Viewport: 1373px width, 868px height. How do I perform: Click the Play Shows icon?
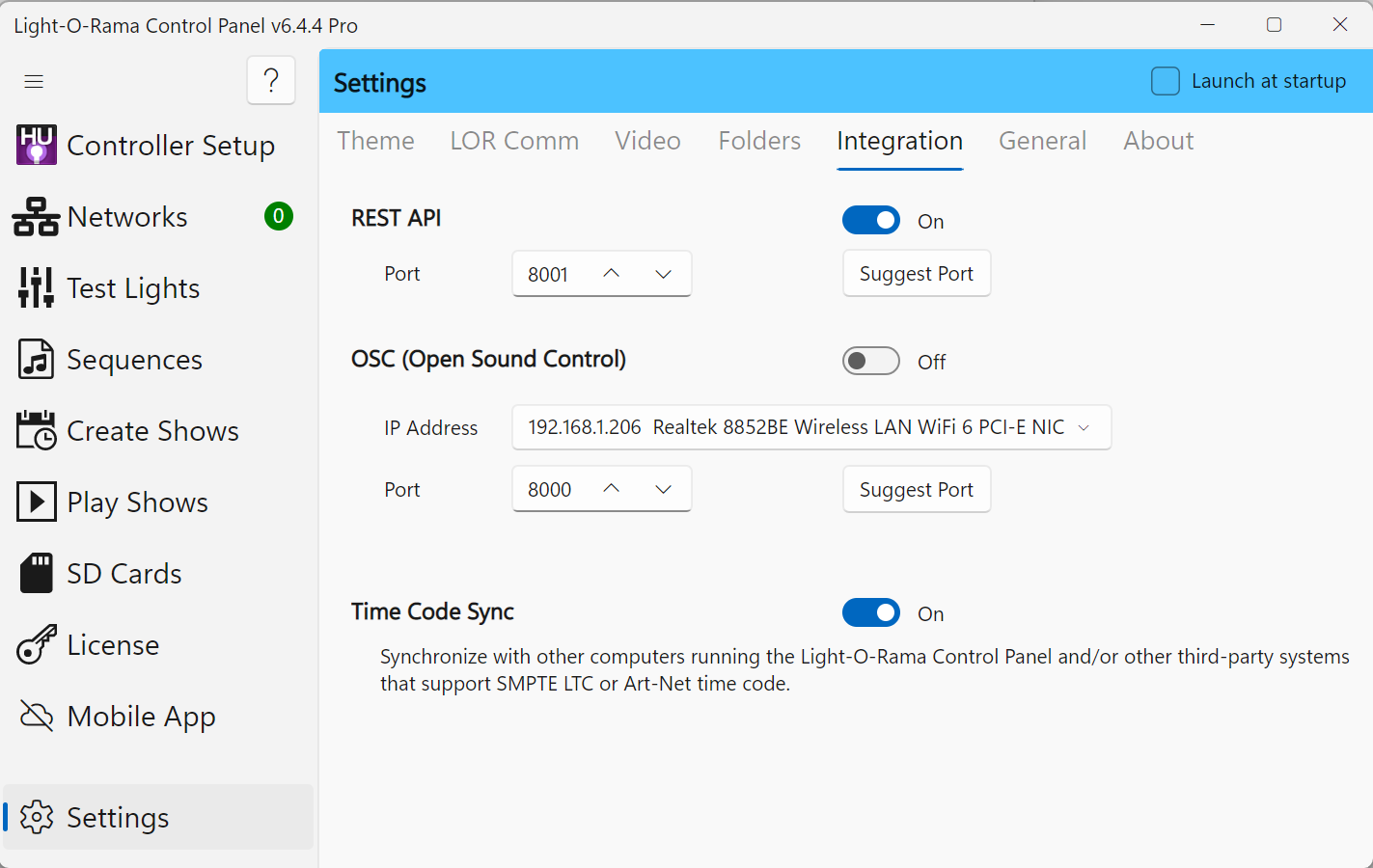pos(37,502)
